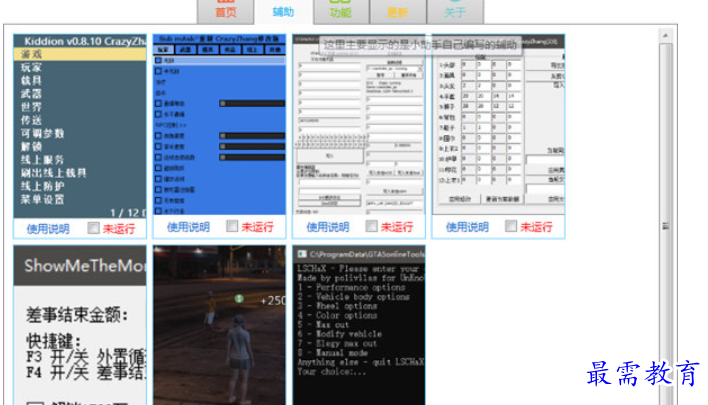The height and width of the screenshot is (405, 708).
Task: Click 未运行 status under Kiddion
Action: click(119, 229)
